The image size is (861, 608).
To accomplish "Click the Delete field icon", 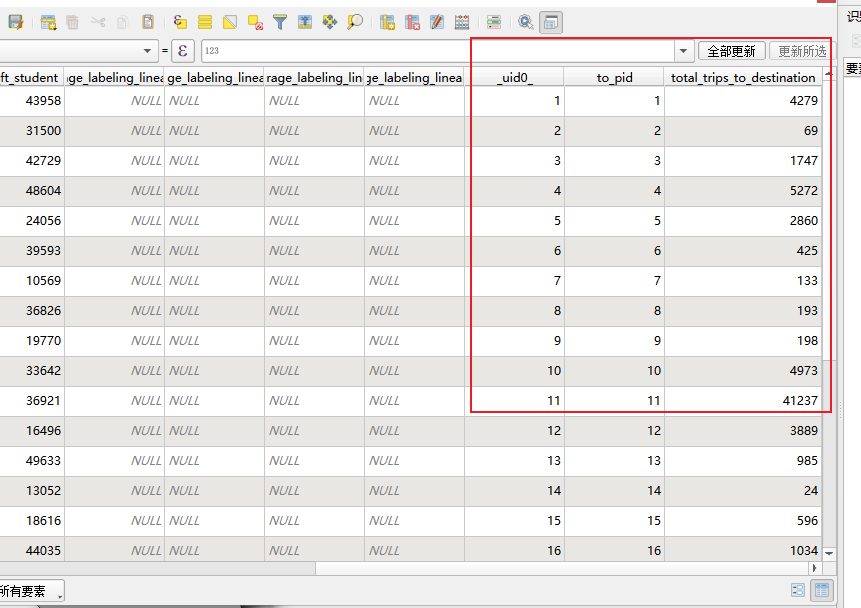I will coord(412,22).
